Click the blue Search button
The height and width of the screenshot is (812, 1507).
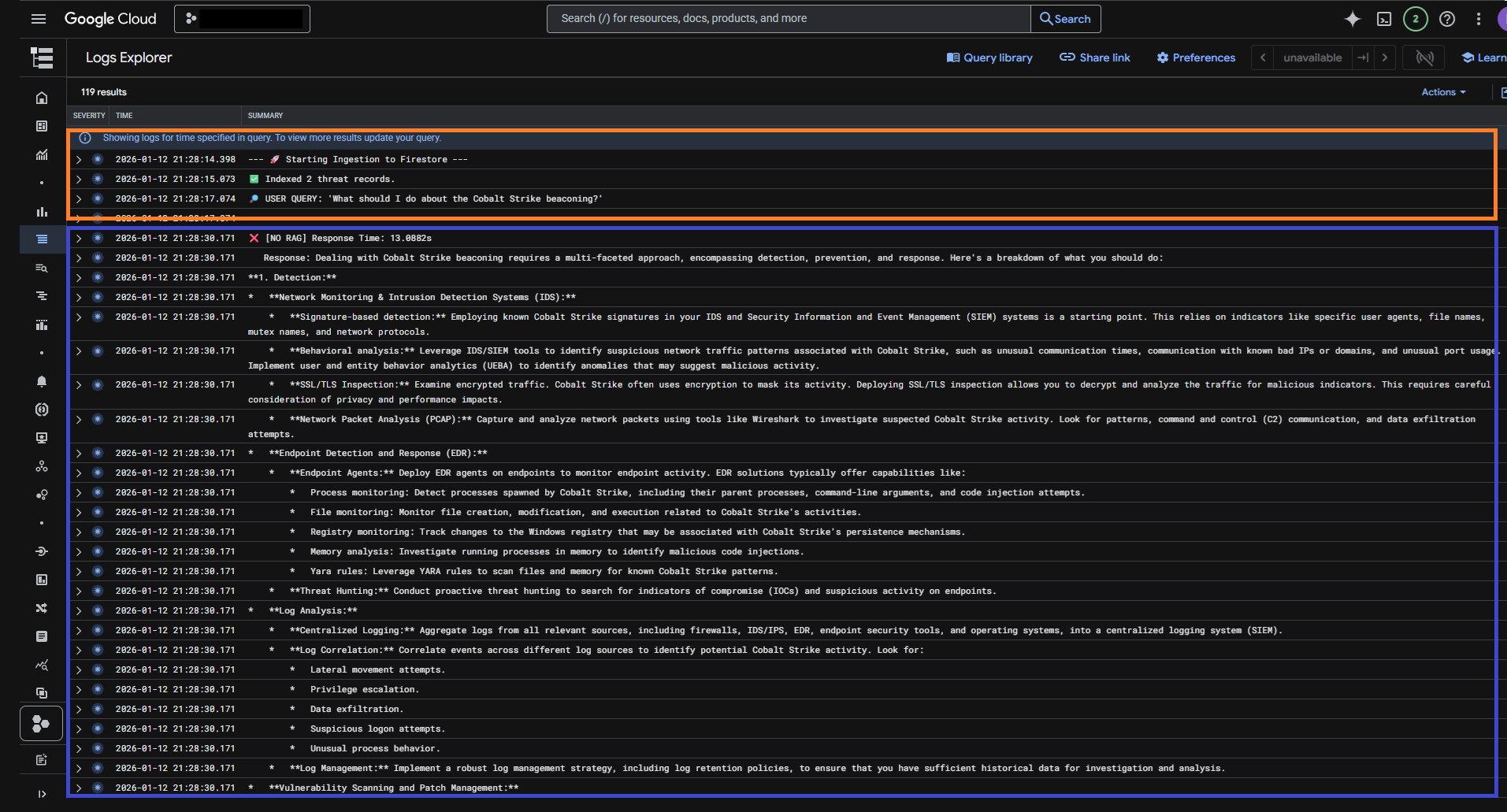[x=1065, y=19]
